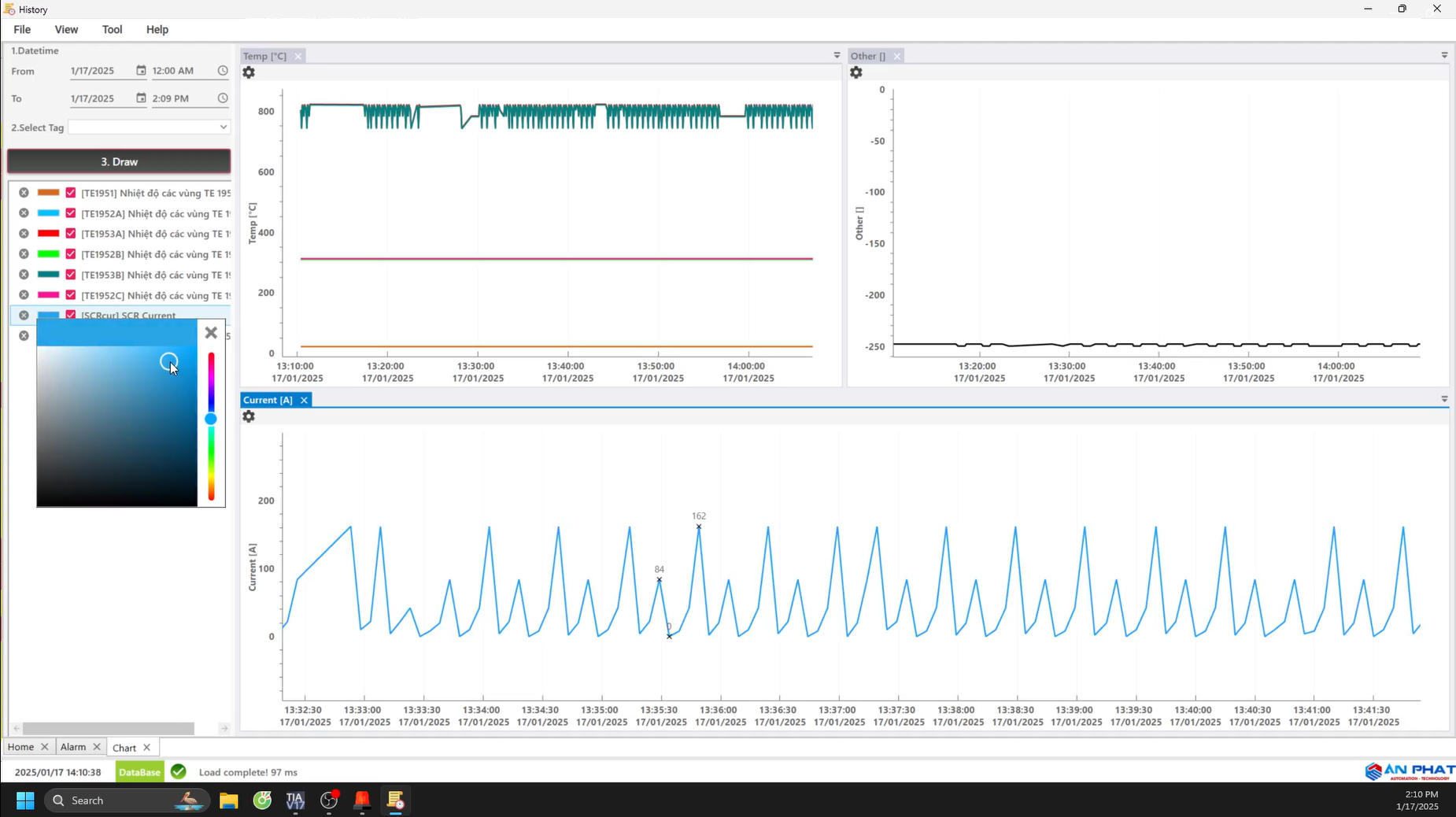Click the 3. Draw button
This screenshot has width=1456, height=817.
(x=119, y=161)
